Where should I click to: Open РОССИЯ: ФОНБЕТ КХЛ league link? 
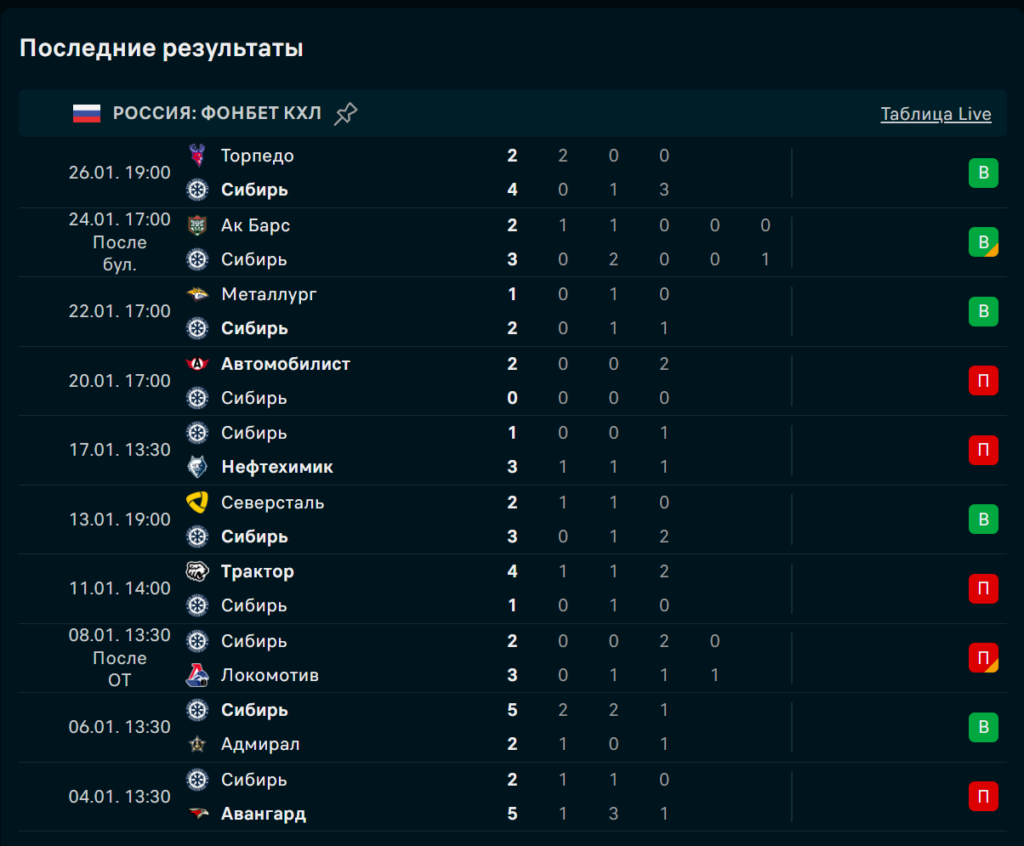point(217,113)
